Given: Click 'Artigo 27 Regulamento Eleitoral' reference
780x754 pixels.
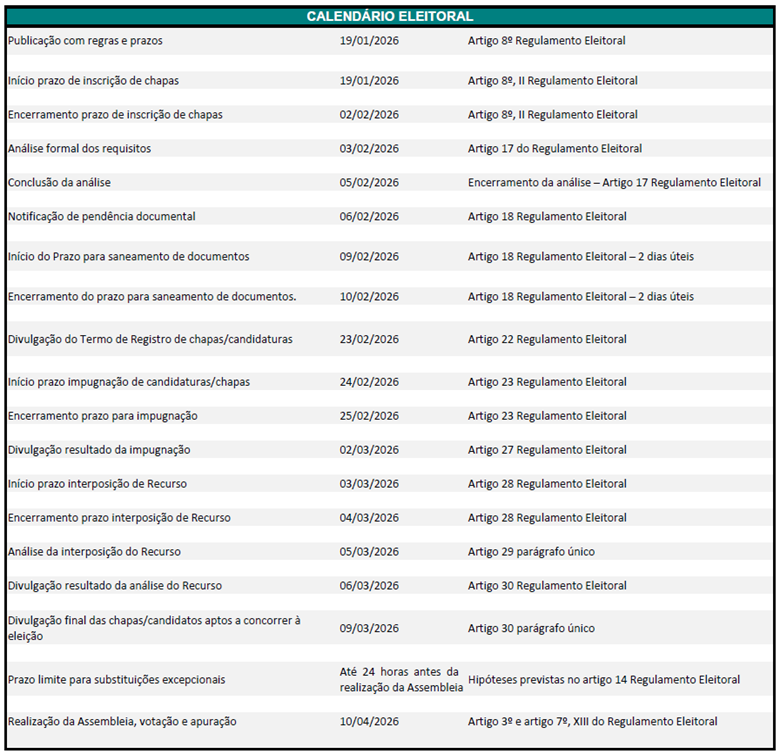Looking at the screenshot, I should pos(547,450).
